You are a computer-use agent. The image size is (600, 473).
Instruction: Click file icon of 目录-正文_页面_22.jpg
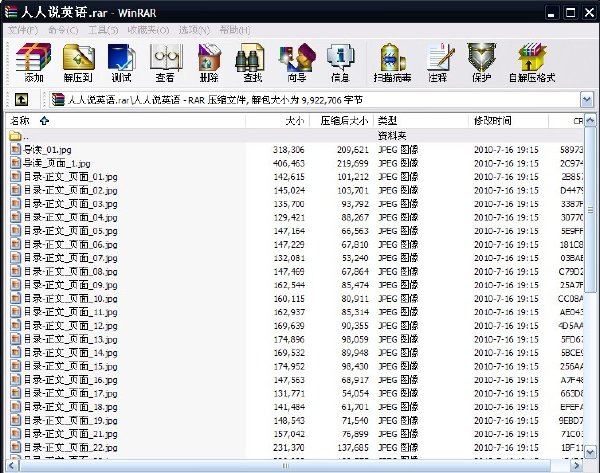(16, 447)
